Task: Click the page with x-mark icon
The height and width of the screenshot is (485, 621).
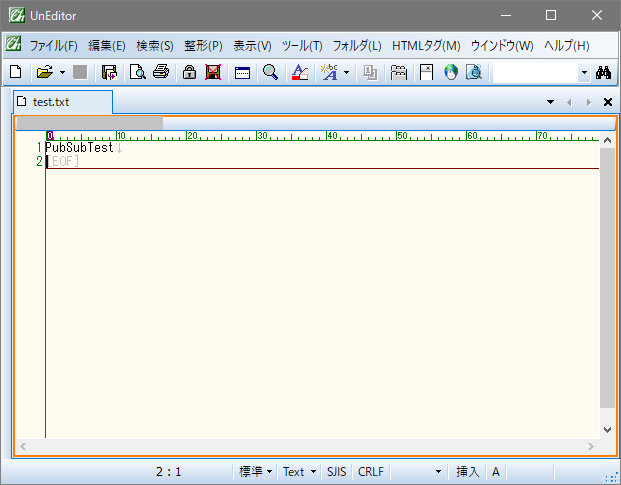Action: pos(426,72)
